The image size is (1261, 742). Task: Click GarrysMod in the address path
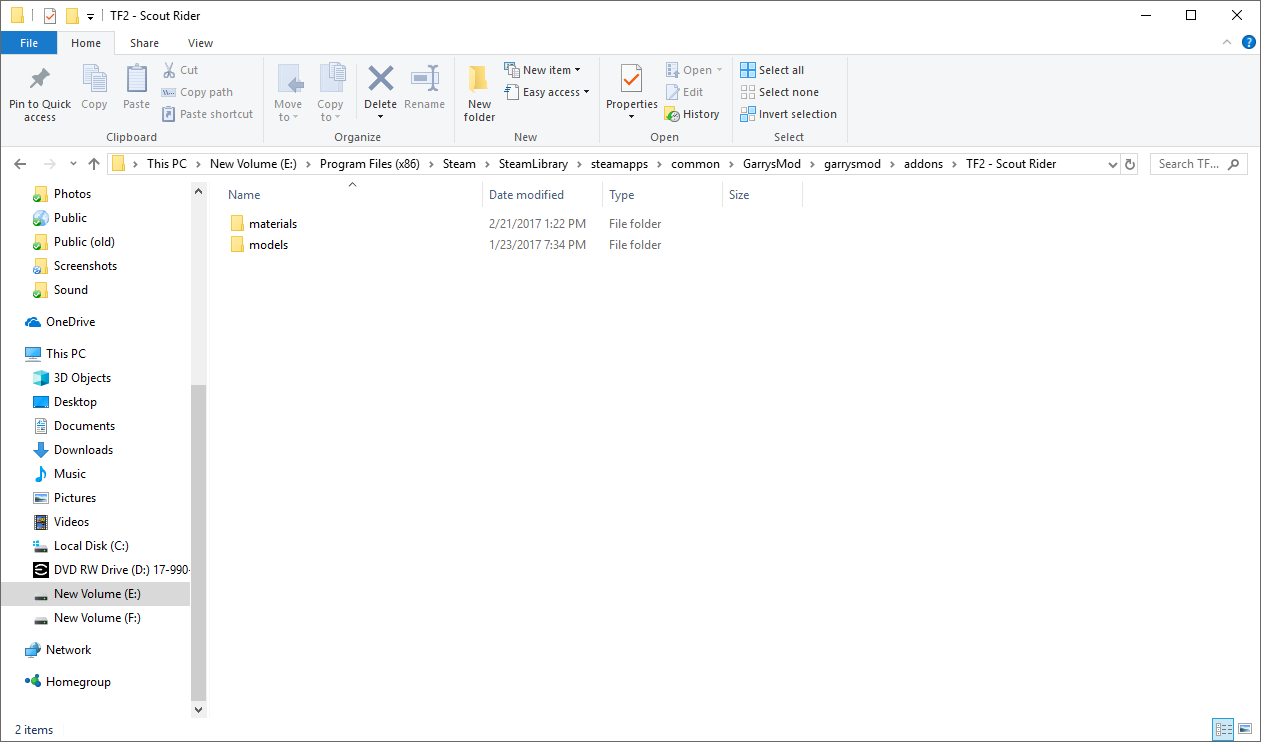click(772, 164)
